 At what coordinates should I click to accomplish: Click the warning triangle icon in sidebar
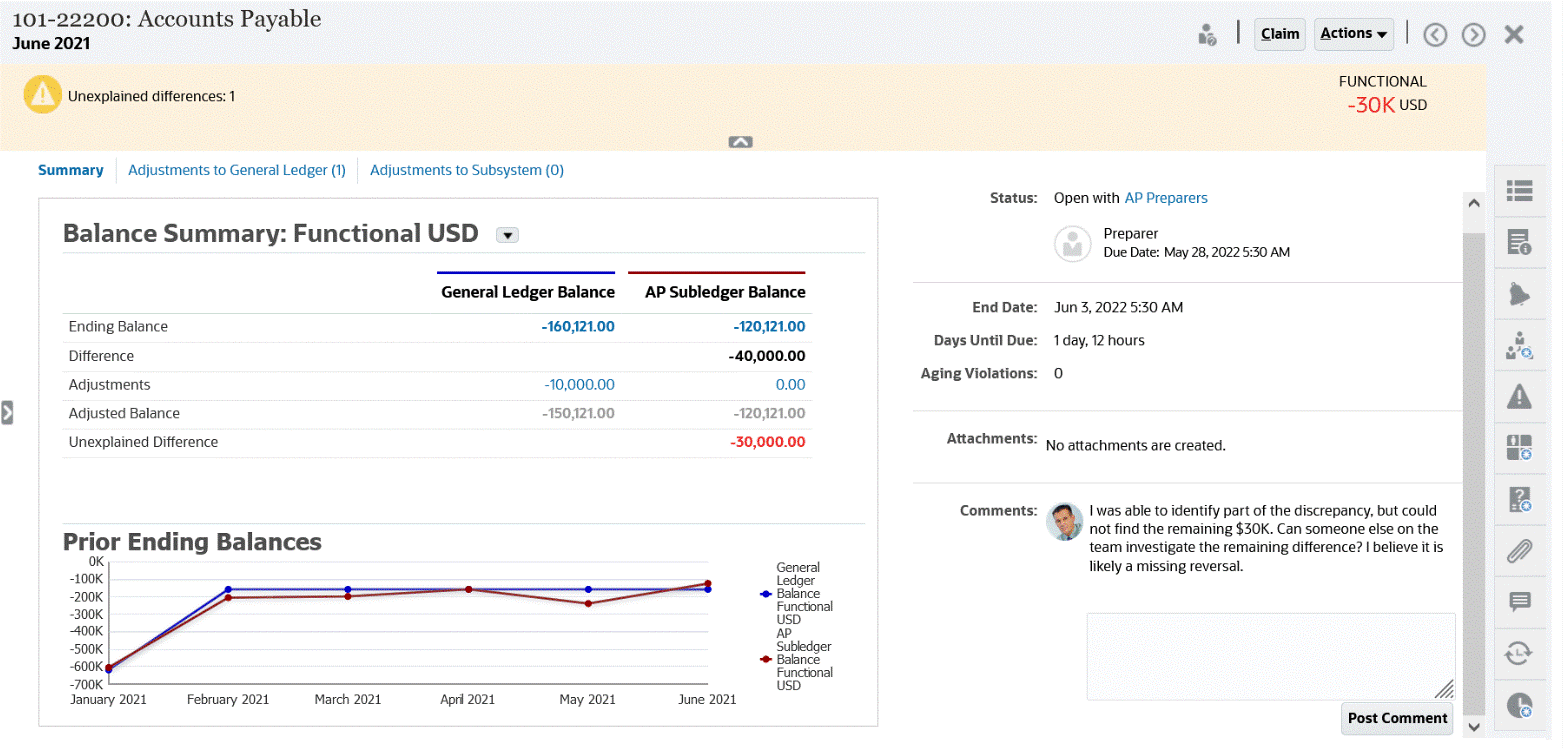(1519, 397)
